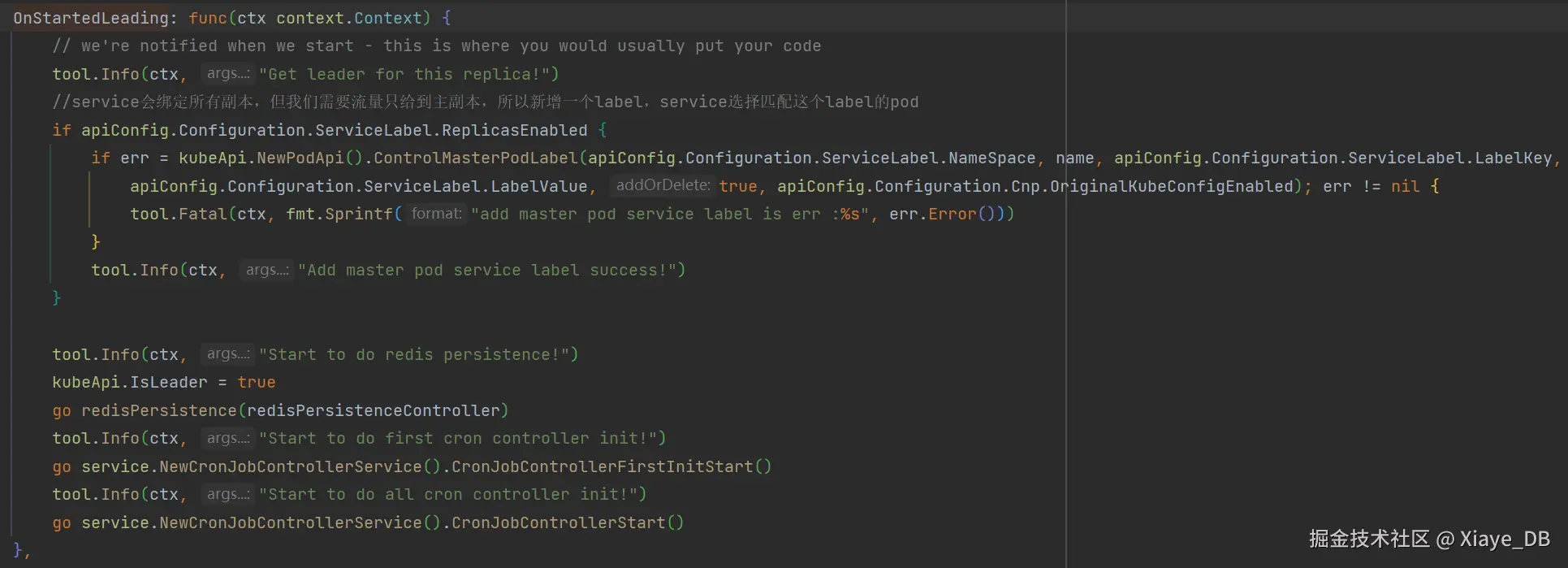Screen dimensions: 1568x568
Task: Select the redisPersistenceController argument
Action: tap(374, 410)
